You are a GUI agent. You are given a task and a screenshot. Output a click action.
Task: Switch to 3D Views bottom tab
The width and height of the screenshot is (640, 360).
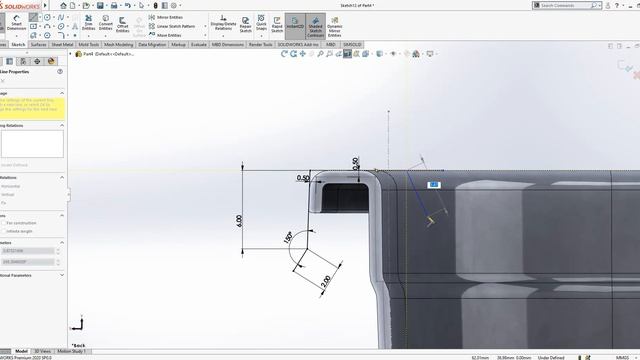pyautogui.click(x=42, y=351)
